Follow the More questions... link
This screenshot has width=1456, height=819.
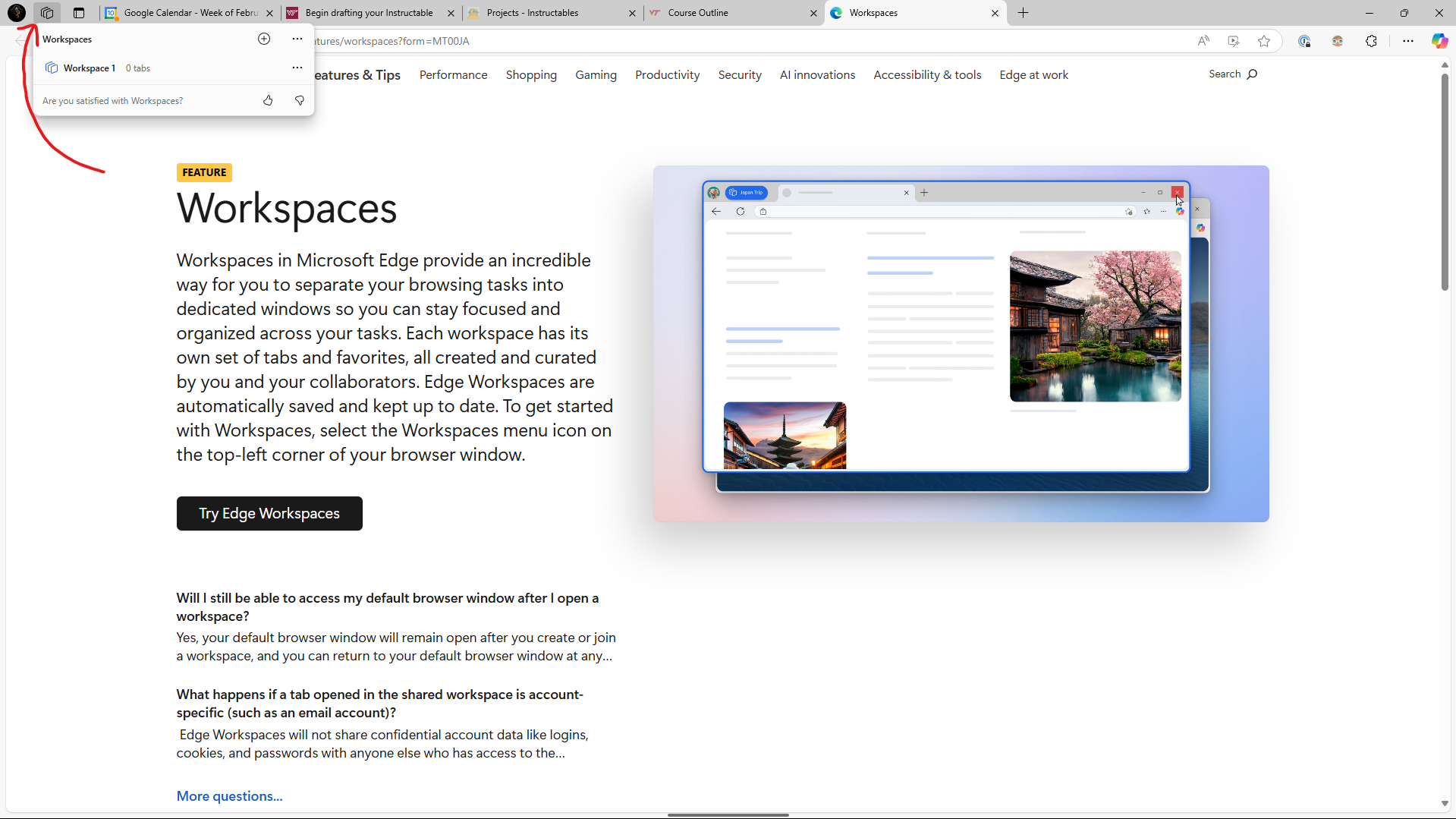229,796
